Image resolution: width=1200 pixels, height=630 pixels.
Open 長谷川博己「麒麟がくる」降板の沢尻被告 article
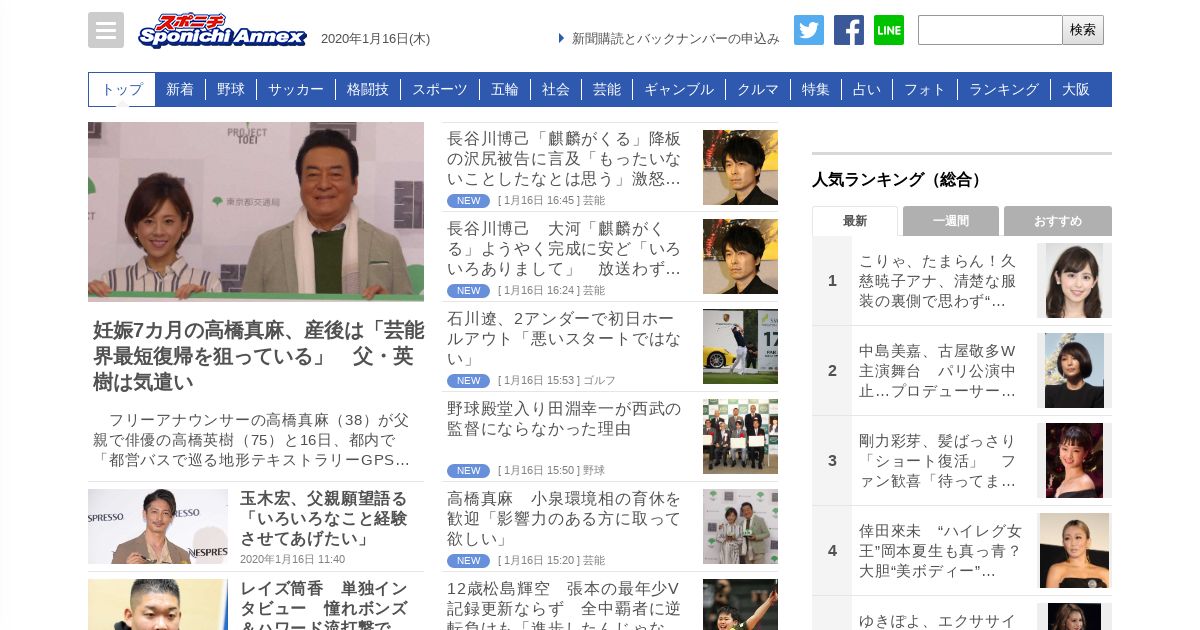click(565, 158)
